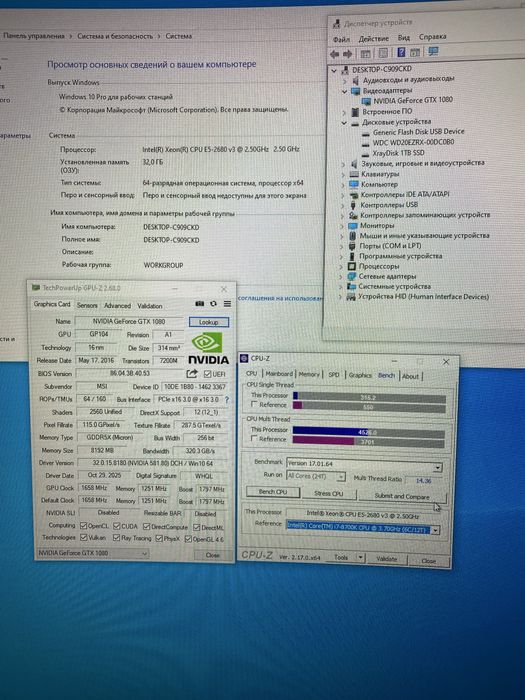Image resolution: width=525 pixels, height=700 pixels.
Task: Open the Benchmark version dropdown in CPU-Z
Action: click(438, 467)
